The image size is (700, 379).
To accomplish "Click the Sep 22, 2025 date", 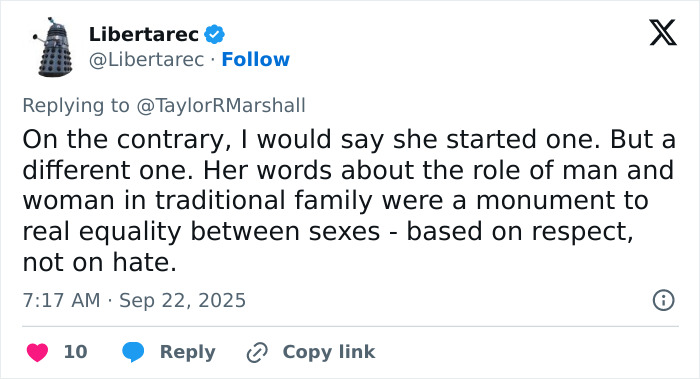I will (183, 300).
